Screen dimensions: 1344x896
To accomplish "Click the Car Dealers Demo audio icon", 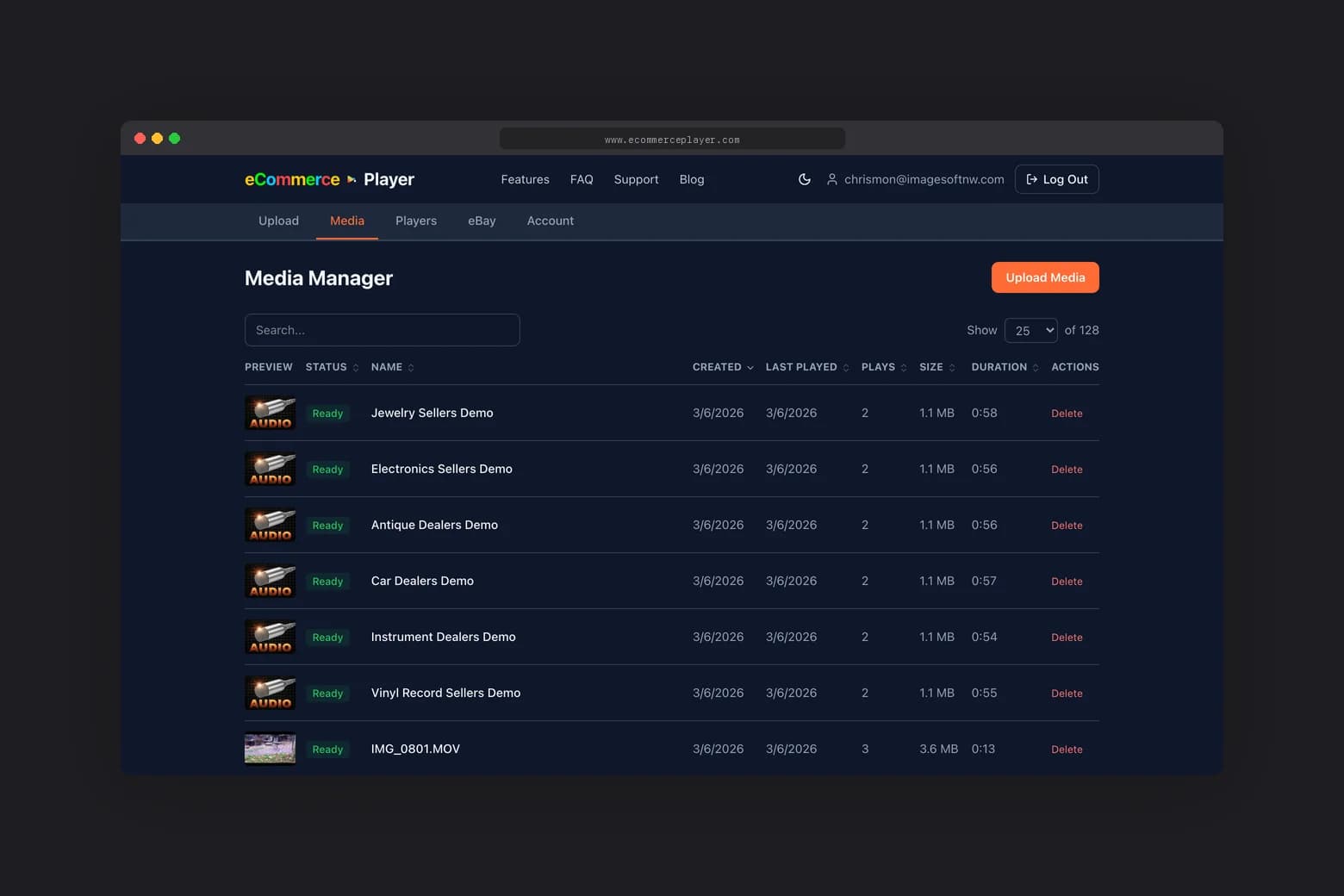I will tap(270, 581).
